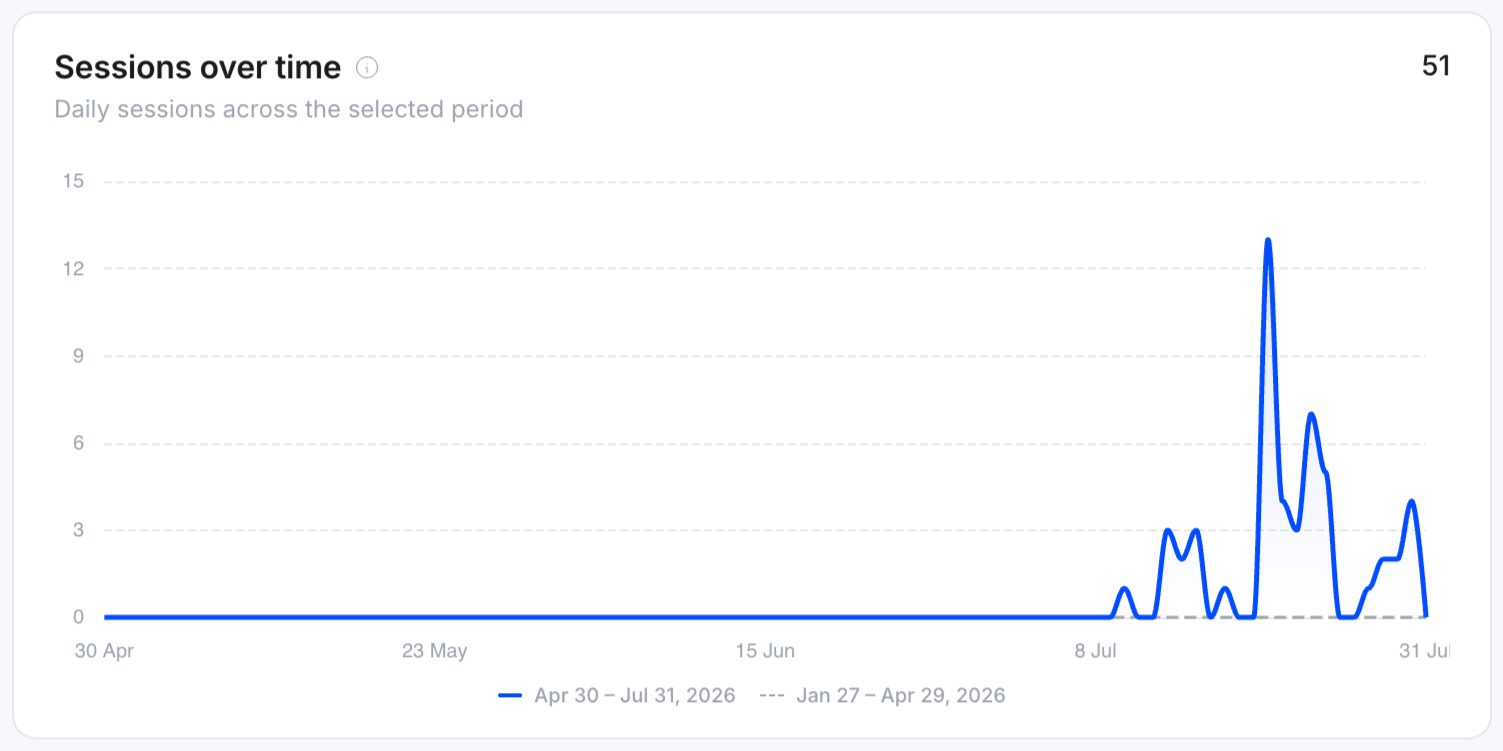Click the Daily sessions subtitle text

click(289, 109)
